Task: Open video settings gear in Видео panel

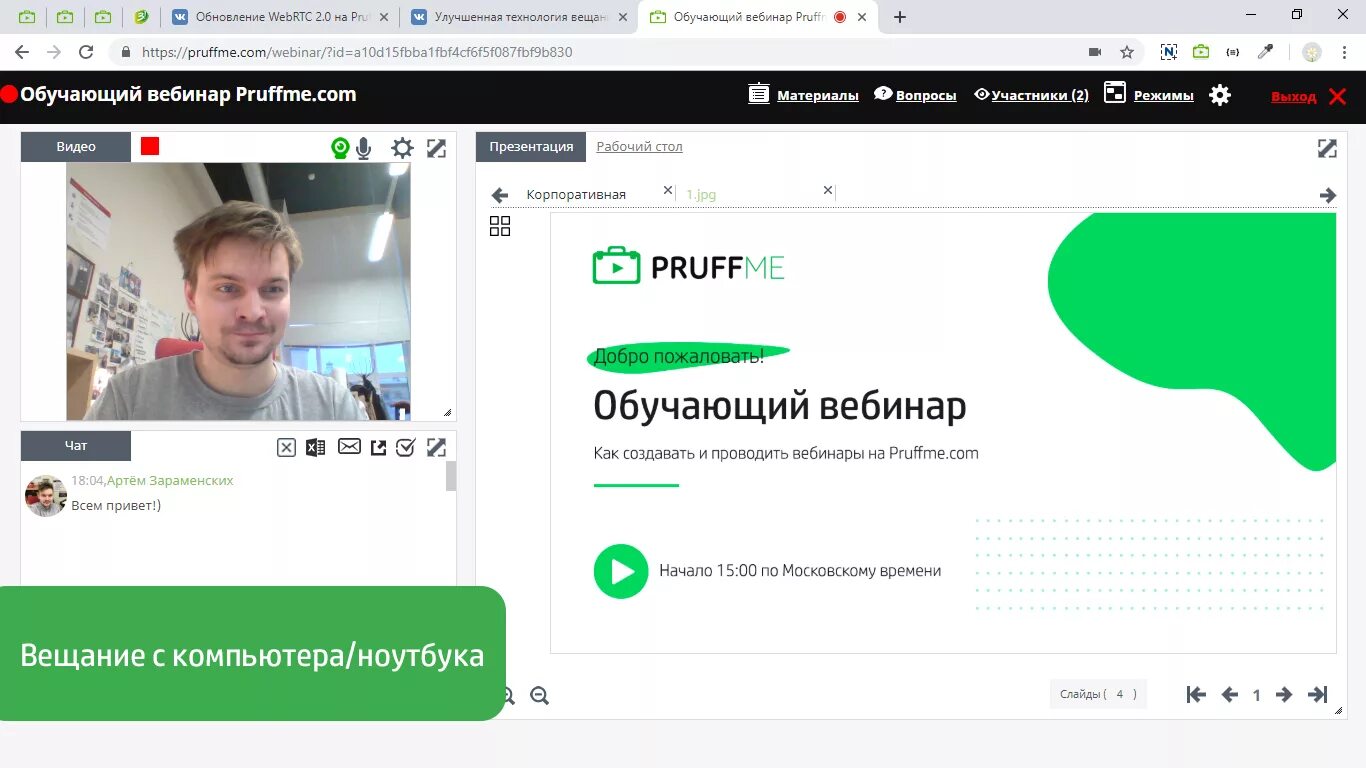Action: (402, 148)
